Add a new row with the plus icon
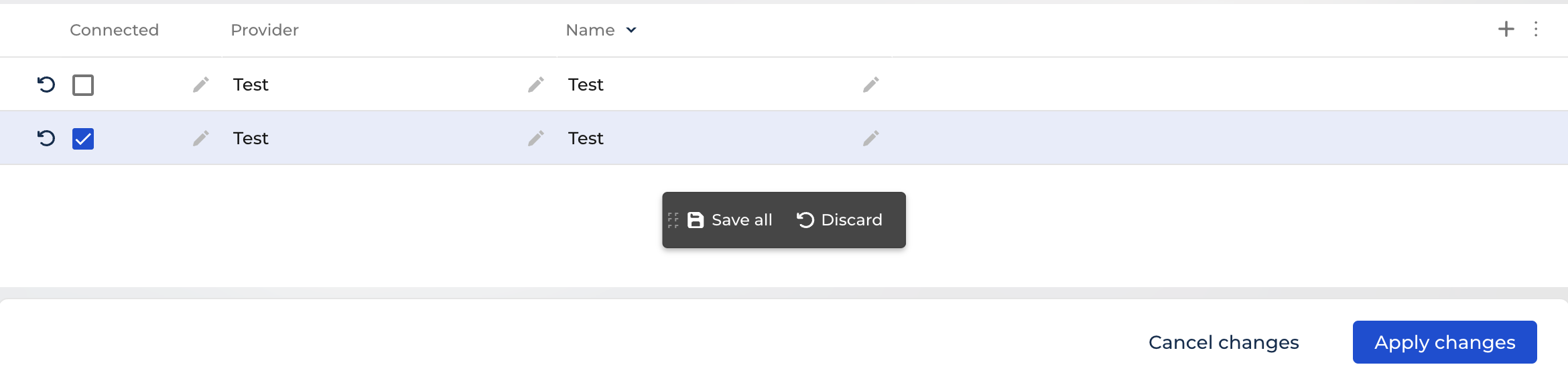Image resolution: width=1568 pixels, height=373 pixels. [1506, 29]
